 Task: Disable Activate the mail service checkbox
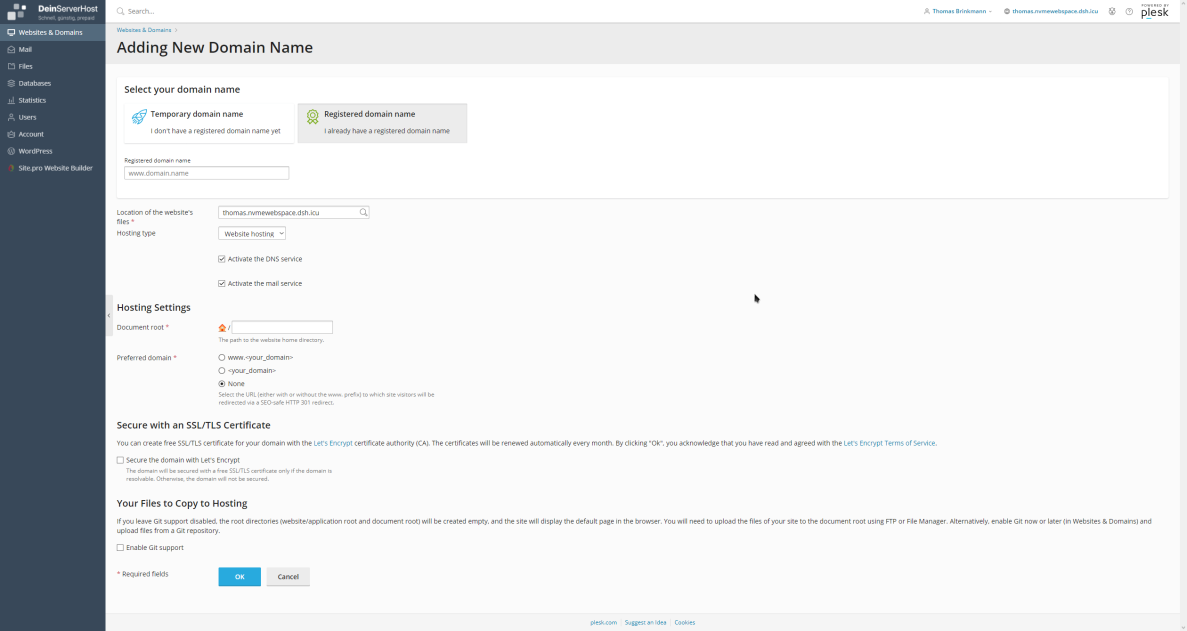point(222,284)
